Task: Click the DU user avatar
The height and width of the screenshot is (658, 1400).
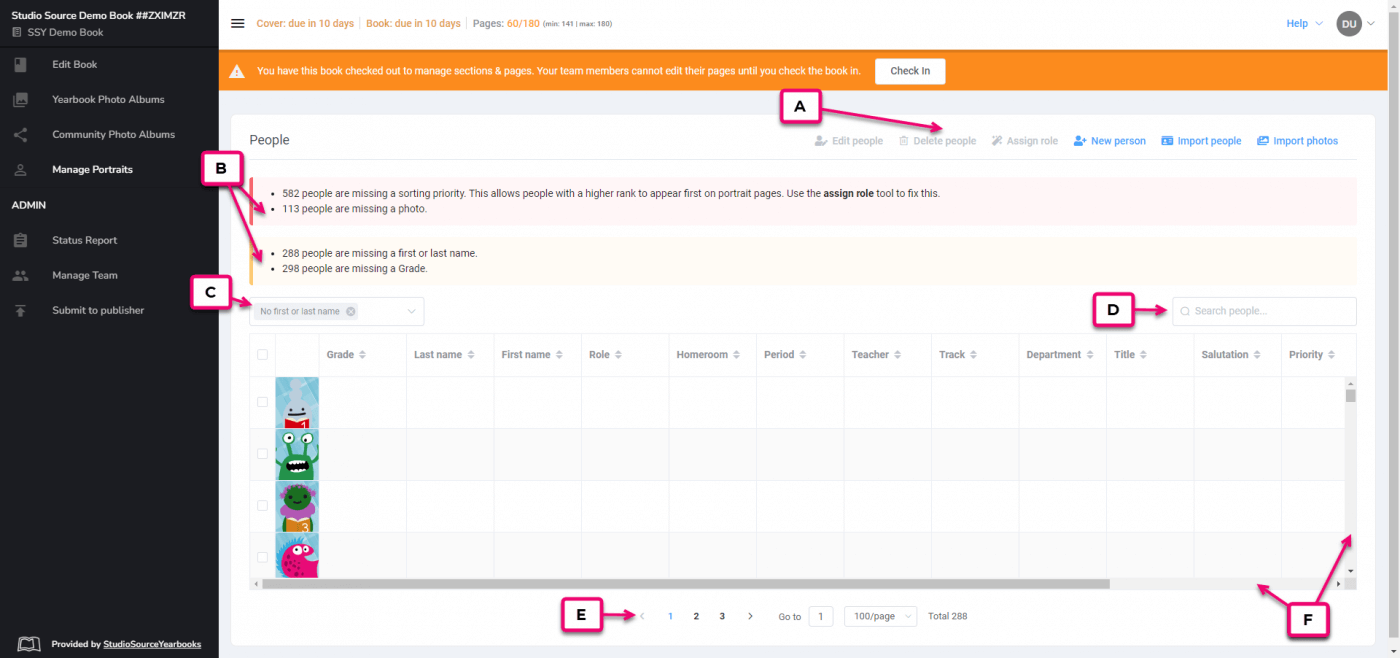Action: click(x=1349, y=24)
